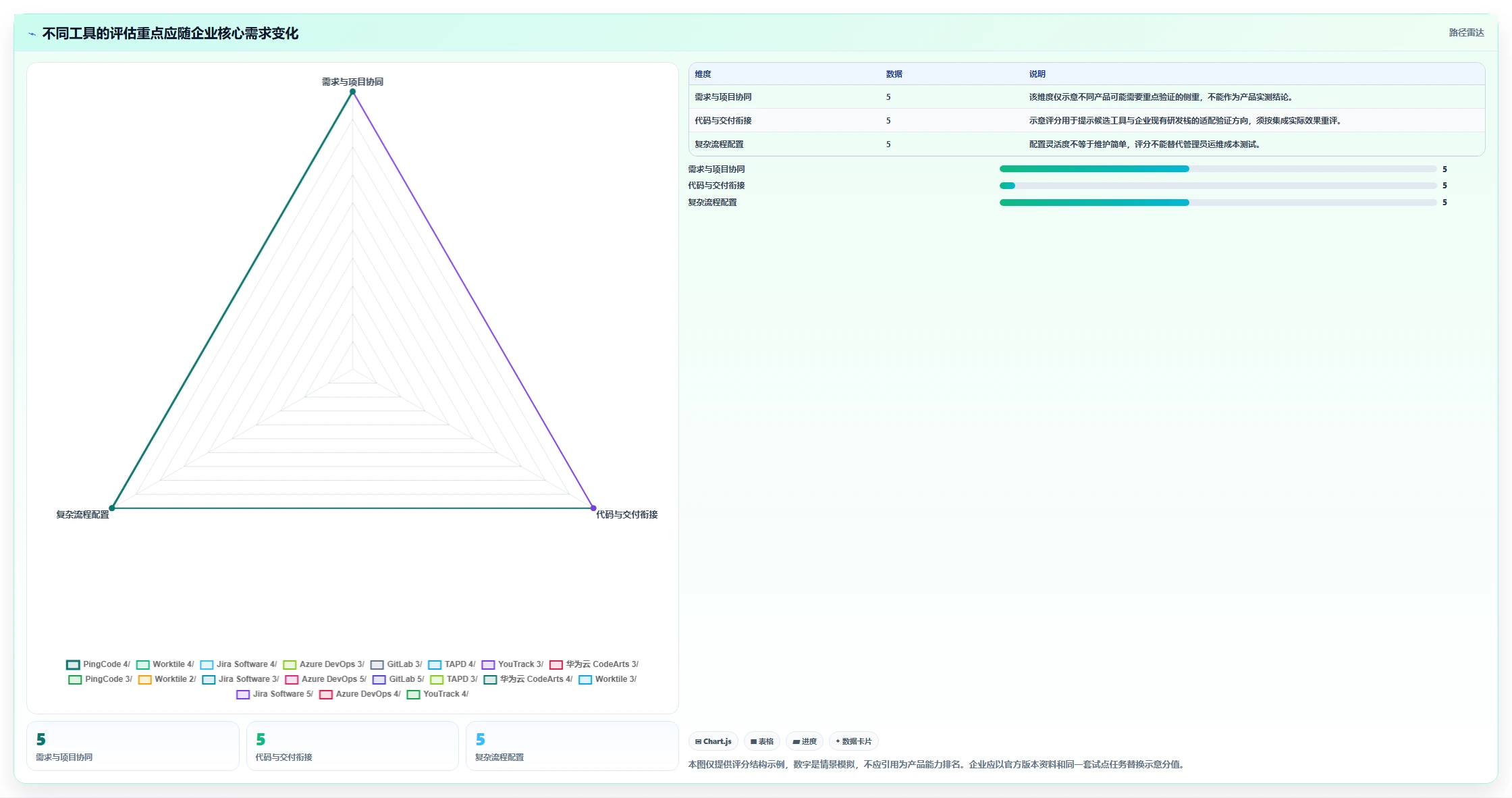This screenshot has height=798, width=1512.
Task: Hide the YouTrack 4/ dataset
Action: [437, 694]
